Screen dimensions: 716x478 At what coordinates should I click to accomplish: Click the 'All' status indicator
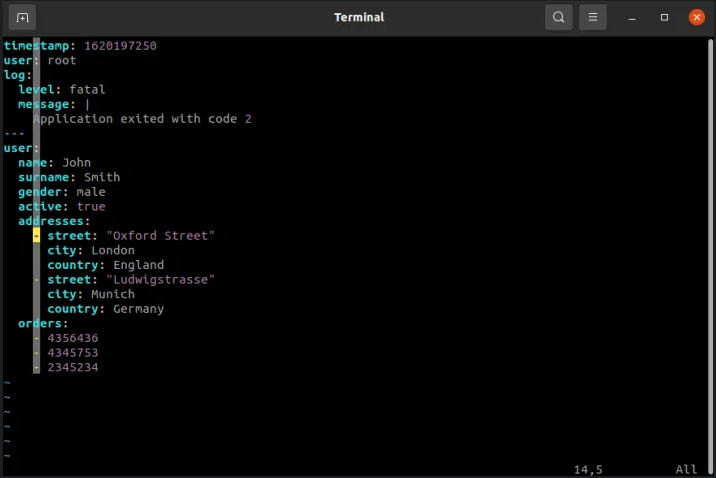point(686,469)
